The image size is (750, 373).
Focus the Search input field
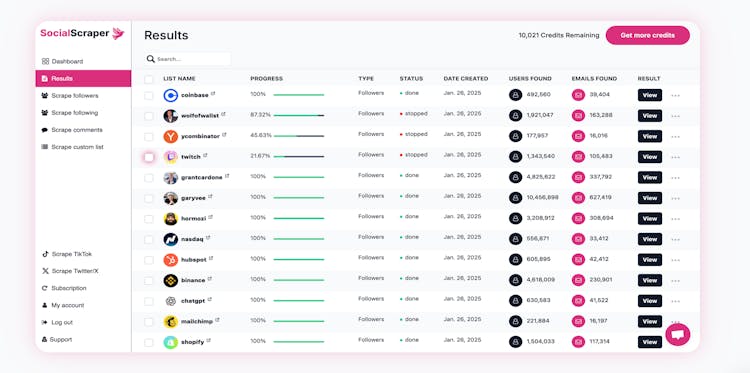coord(188,59)
